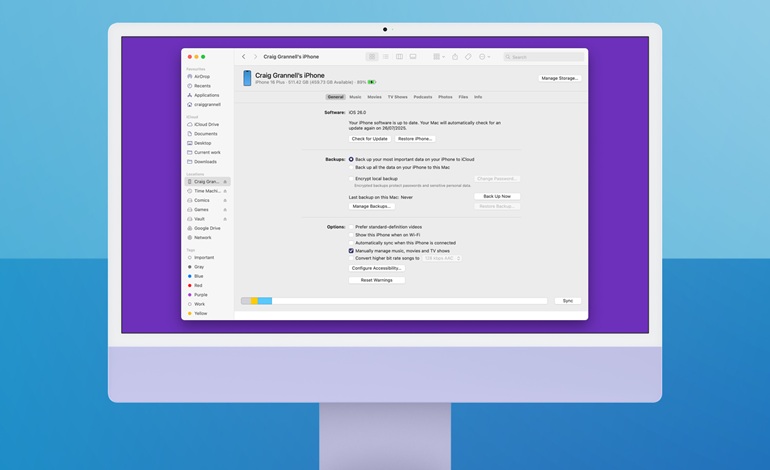Open the Share toolbar icon
770x470 pixels.
(x=455, y=57)
